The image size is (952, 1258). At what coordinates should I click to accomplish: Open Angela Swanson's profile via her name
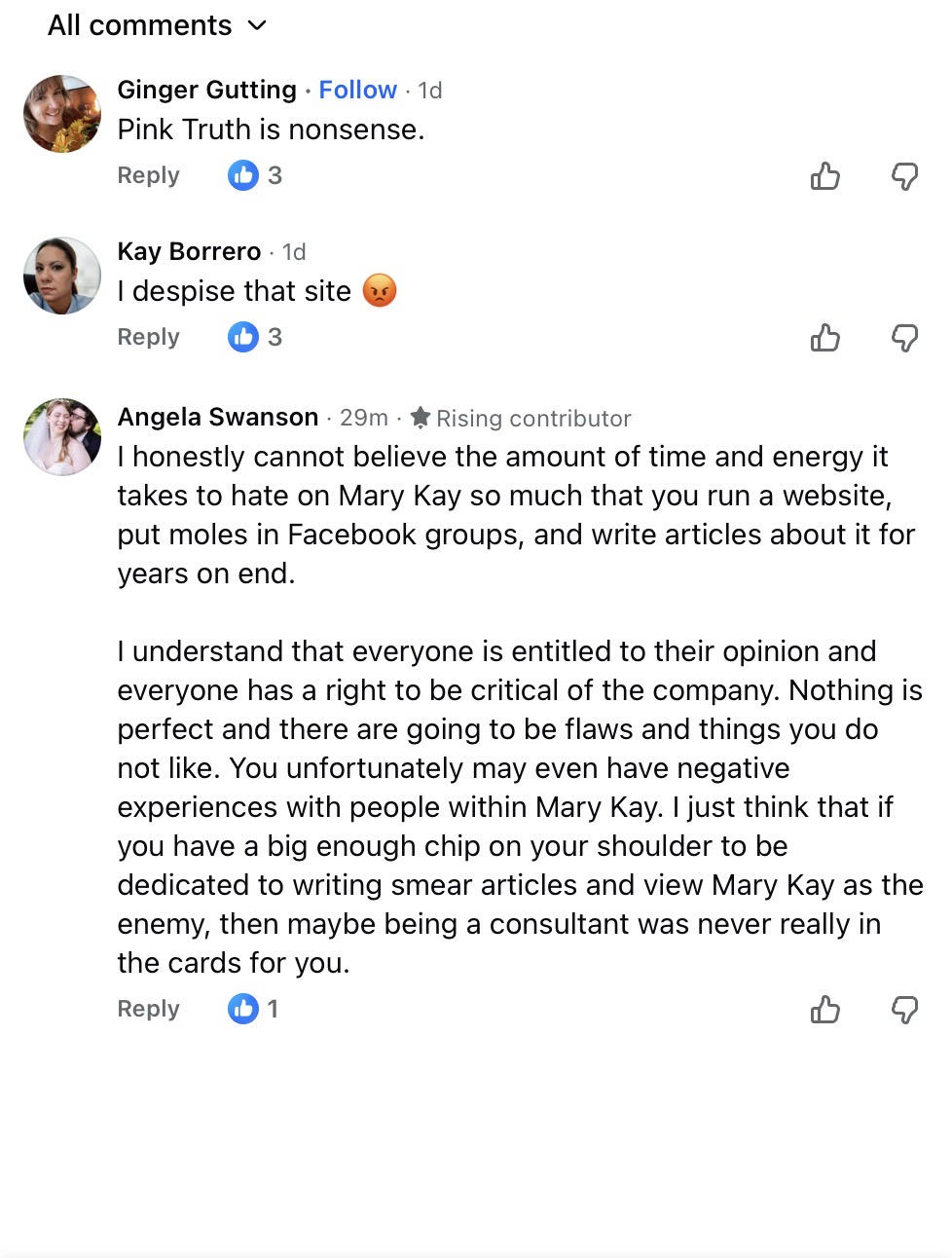pyautogui.click(x=218, y=417)
